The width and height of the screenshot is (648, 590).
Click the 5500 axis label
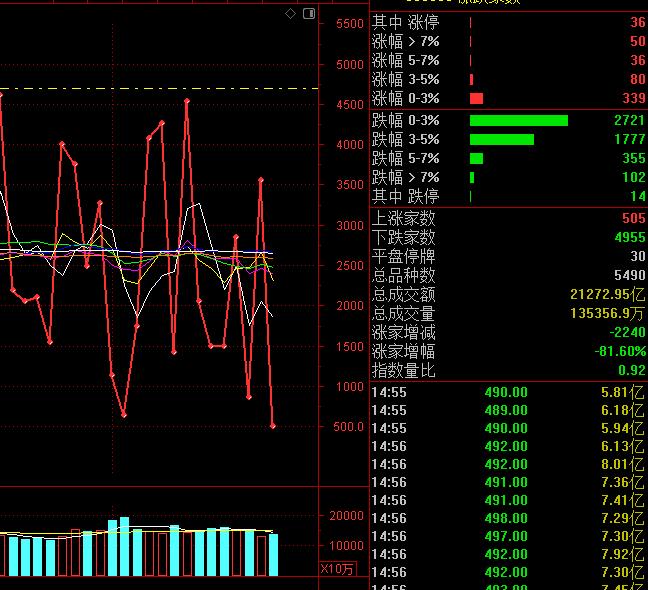coord(350,24)
